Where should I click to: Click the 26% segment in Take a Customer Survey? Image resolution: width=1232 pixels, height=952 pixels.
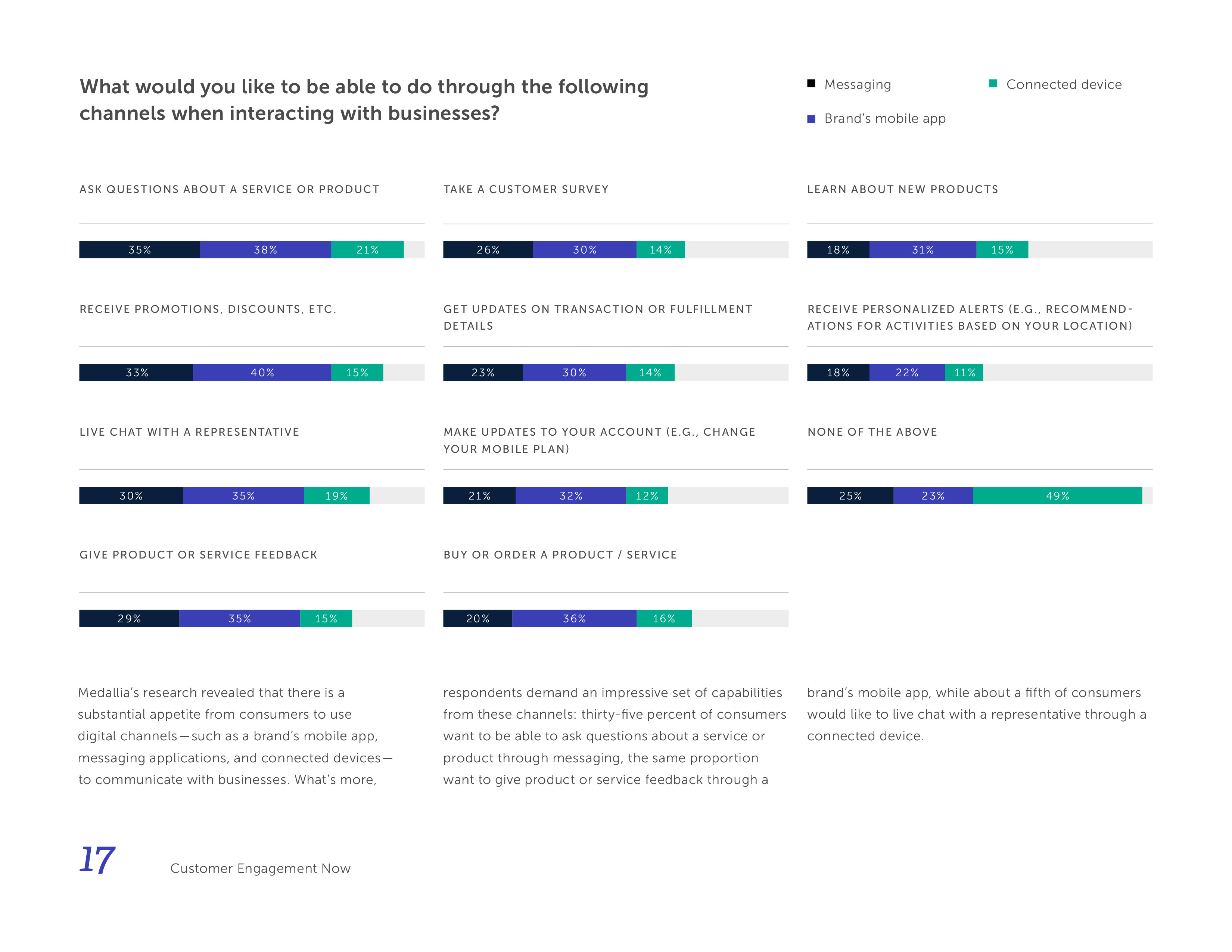click(488, 250)
